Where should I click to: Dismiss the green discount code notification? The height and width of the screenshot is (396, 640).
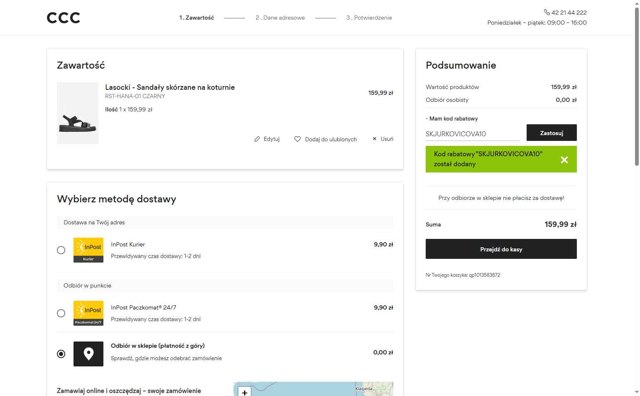click(x=564, y=160)
